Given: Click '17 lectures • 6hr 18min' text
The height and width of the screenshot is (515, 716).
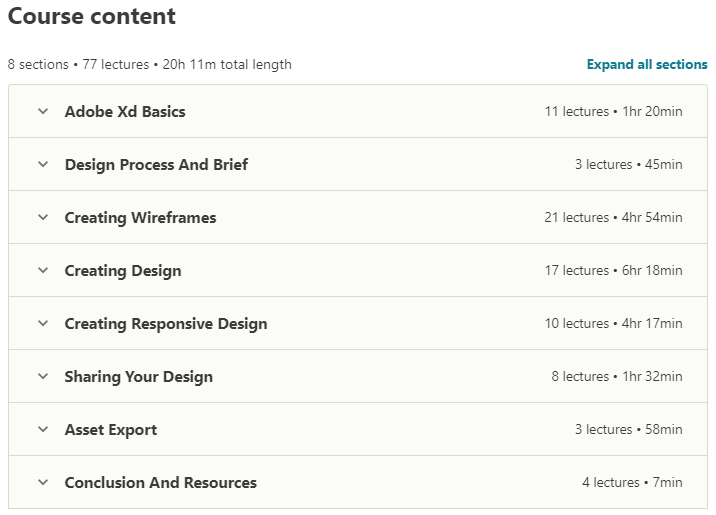Looking at the screenshot, I should pos(613,270).
